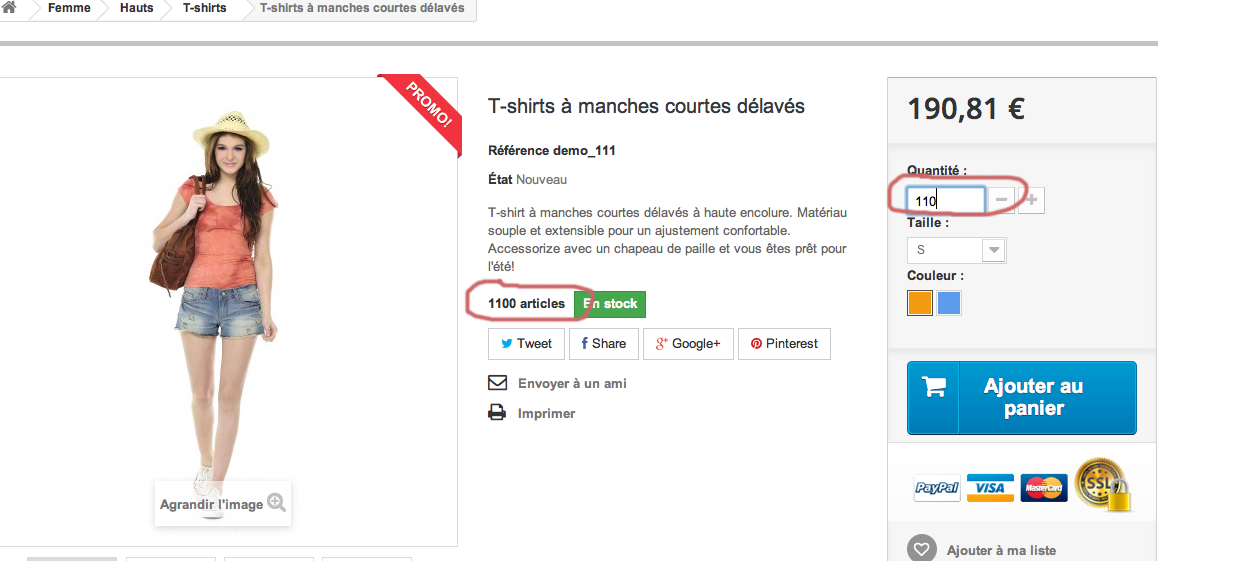The width and height of the screenshot is (1252, 561).
Task: Share product on Google+ button
Action: tap(688, 344)
